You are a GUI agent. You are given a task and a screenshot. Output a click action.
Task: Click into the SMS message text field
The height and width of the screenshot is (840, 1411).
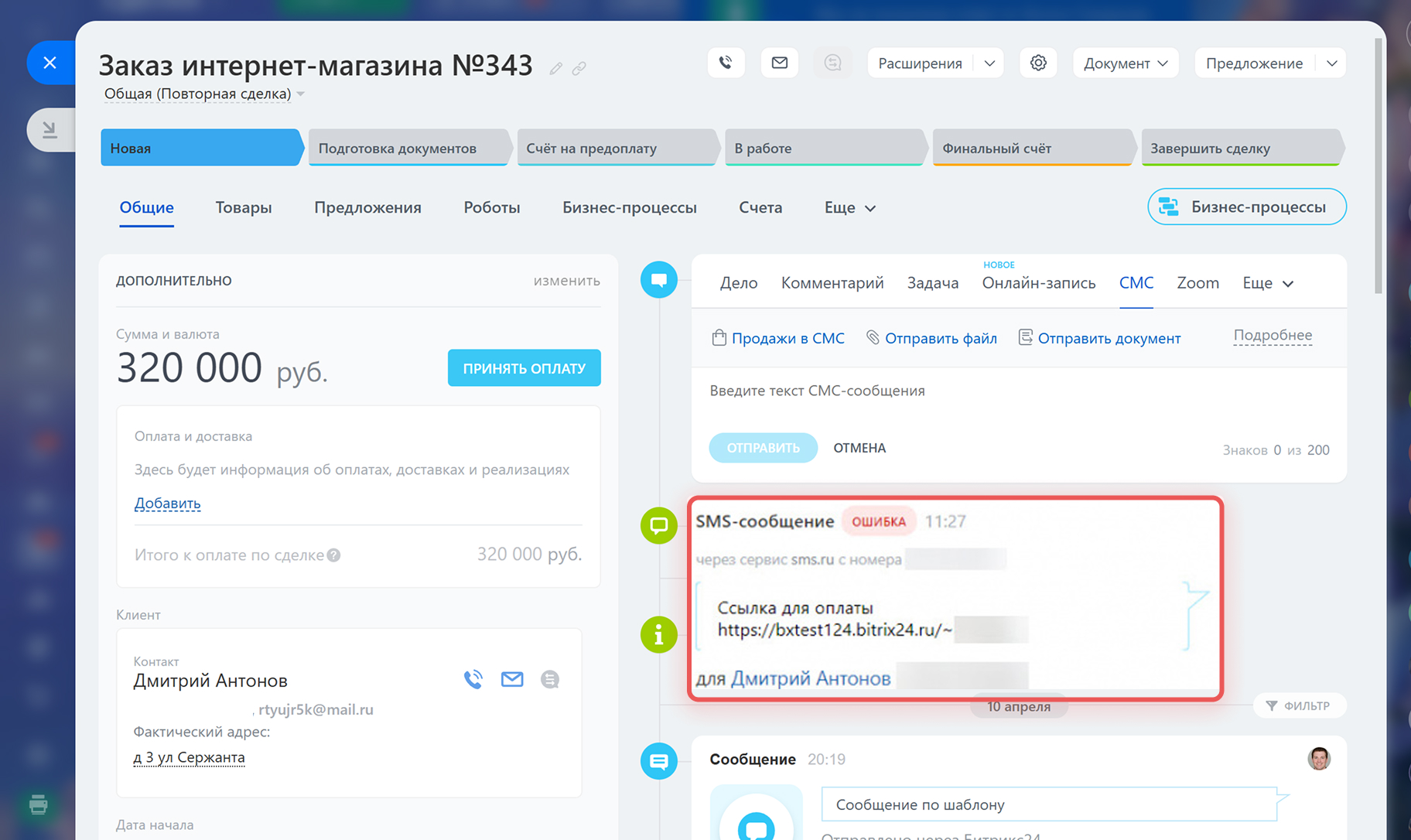(x=1019, y=391)
